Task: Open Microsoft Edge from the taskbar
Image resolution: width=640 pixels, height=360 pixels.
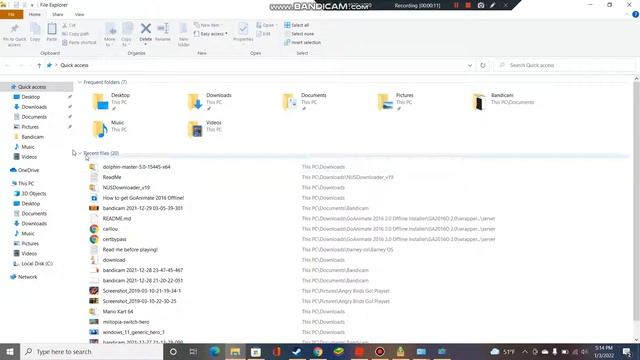Action: click(x=214, y=351)
